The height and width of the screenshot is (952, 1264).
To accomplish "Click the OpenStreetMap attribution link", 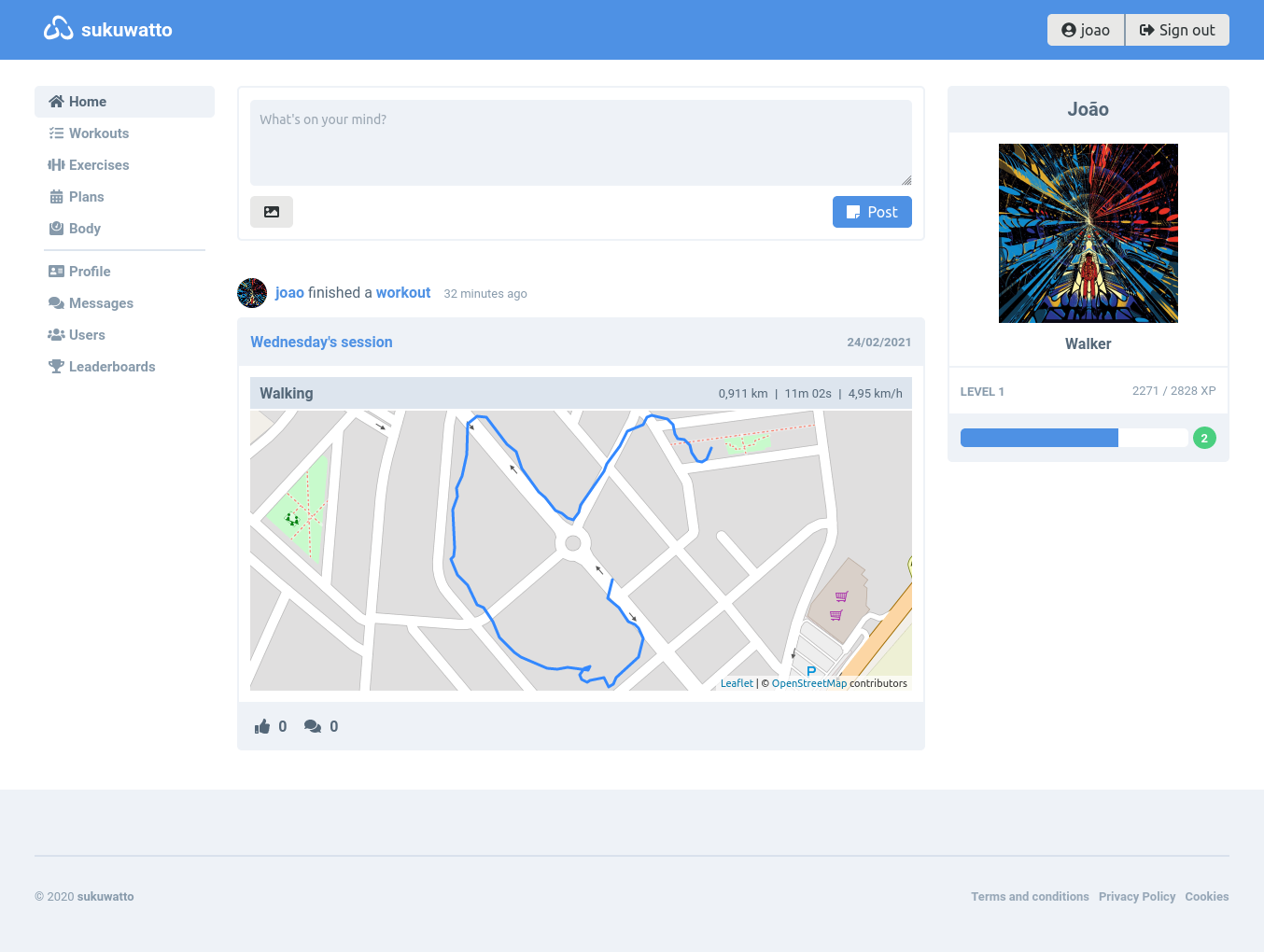I will pyautogui.click(x=809, y=682).
